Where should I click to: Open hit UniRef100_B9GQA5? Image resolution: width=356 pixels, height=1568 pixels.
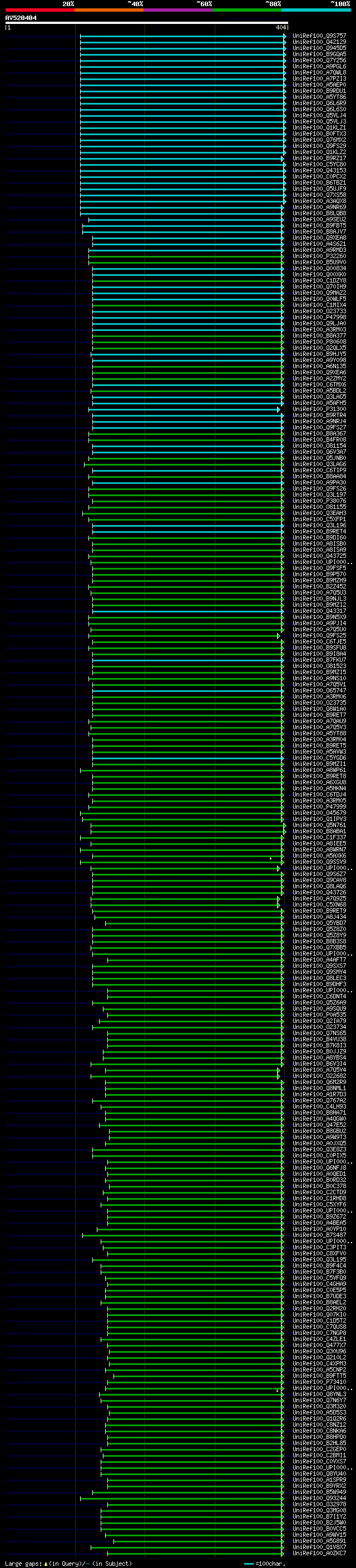(319, 54)
